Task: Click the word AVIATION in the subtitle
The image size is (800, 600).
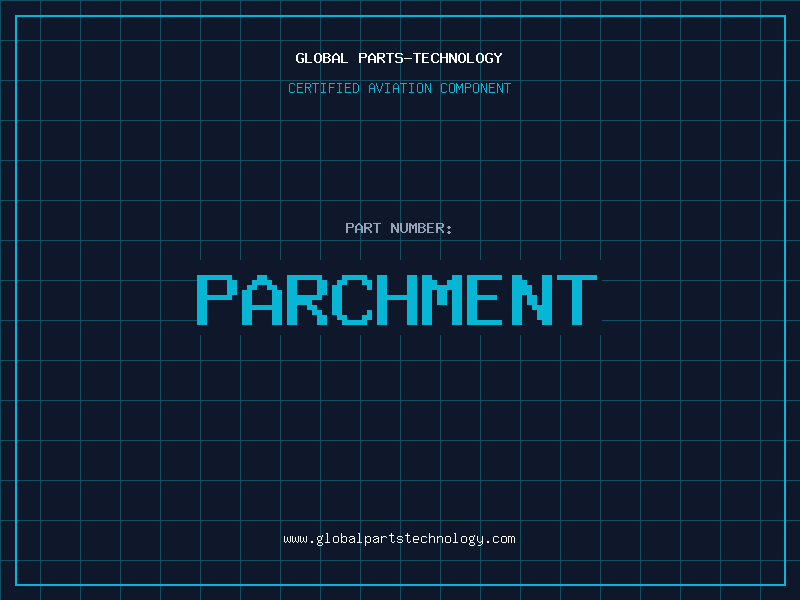Action: tap(400, 88)
